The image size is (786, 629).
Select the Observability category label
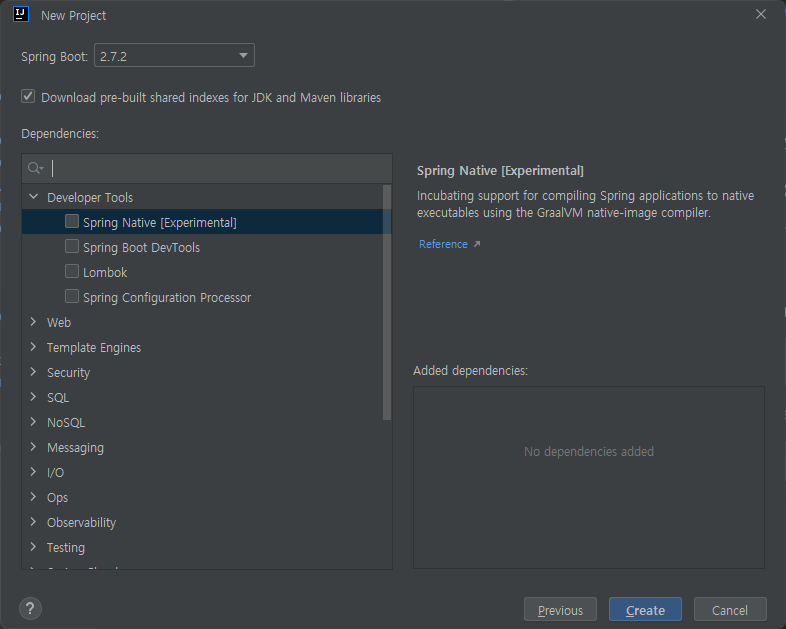[81, 523]
